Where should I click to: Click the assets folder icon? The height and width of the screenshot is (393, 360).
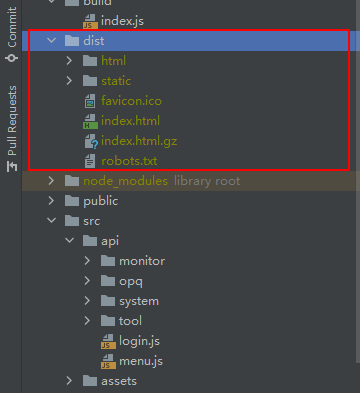click(90, 381)
